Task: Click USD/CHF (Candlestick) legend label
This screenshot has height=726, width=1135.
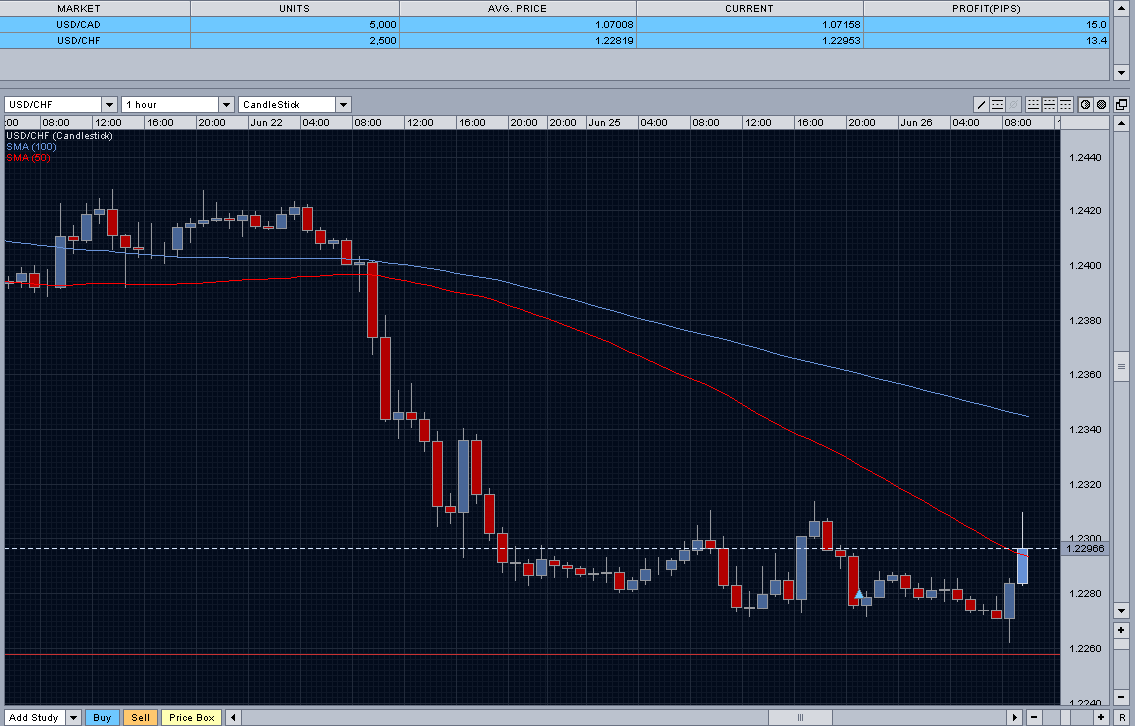Action: 59,136
